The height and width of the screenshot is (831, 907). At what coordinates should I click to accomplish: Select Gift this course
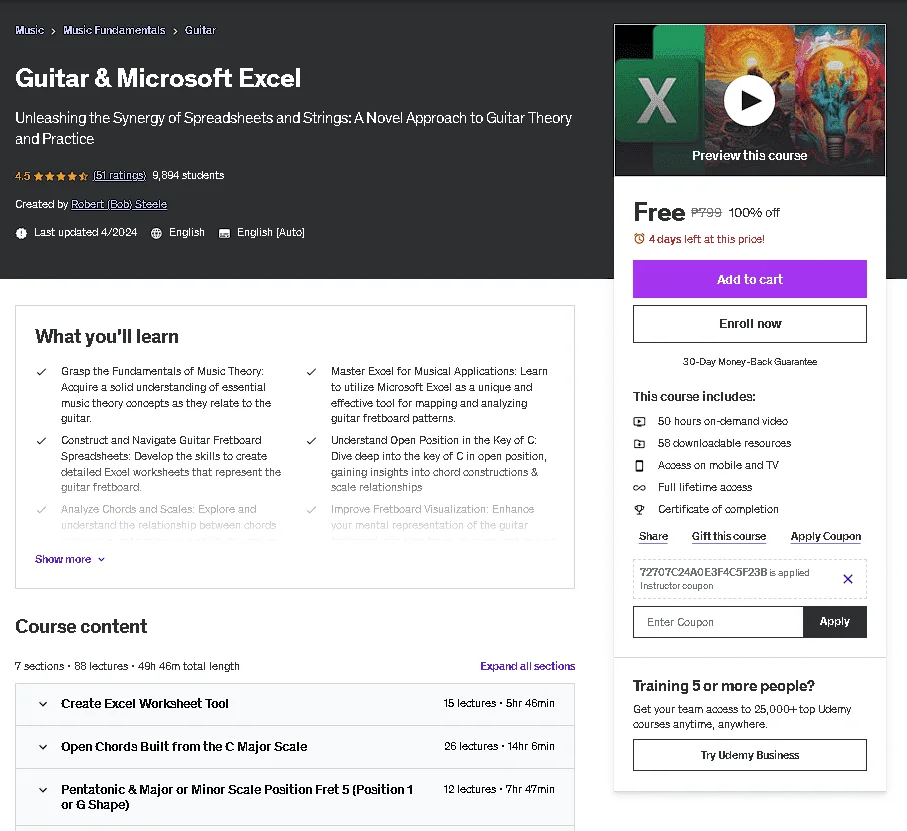point(729,536)
